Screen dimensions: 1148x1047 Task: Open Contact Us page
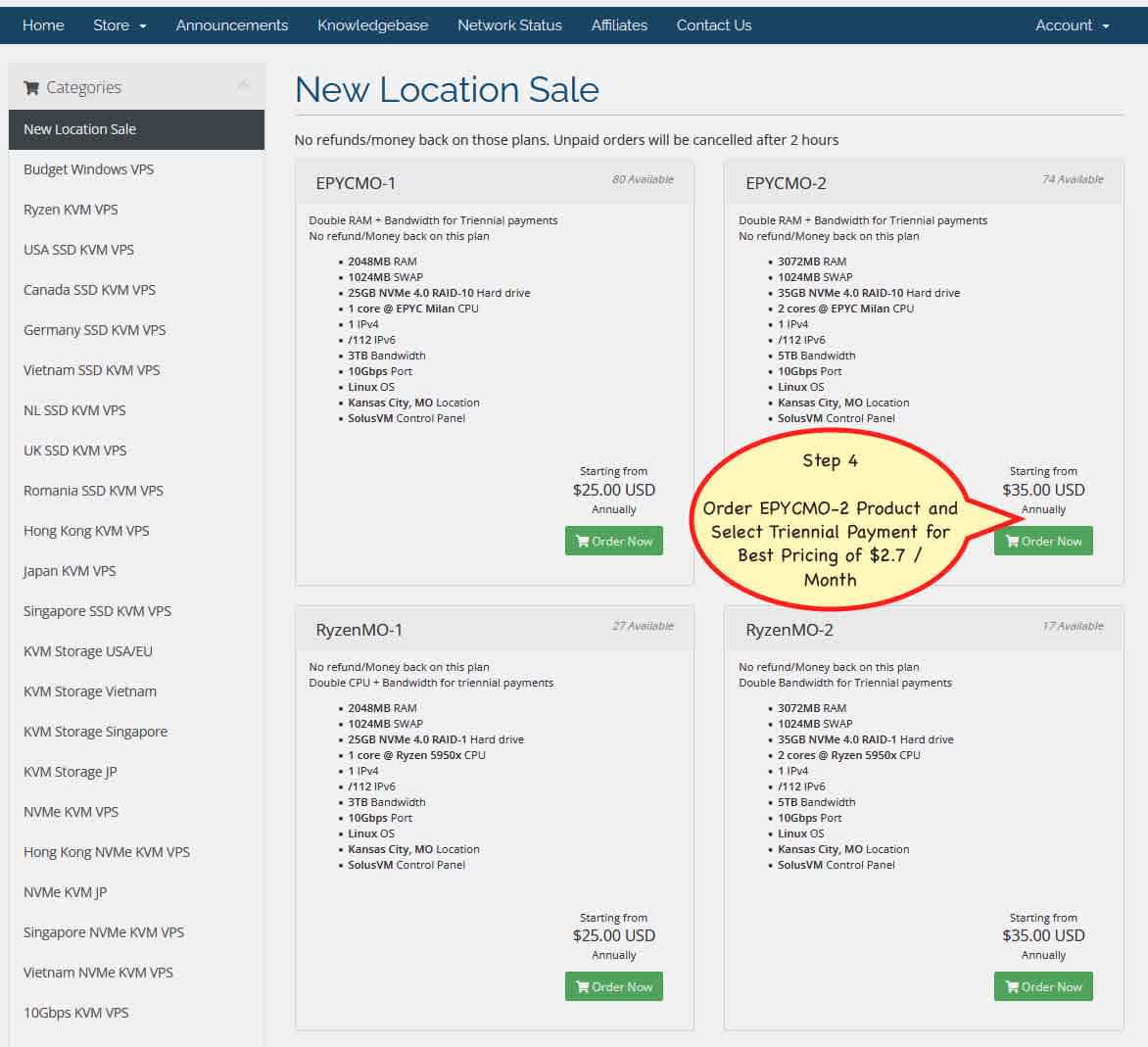pos(714,25)
